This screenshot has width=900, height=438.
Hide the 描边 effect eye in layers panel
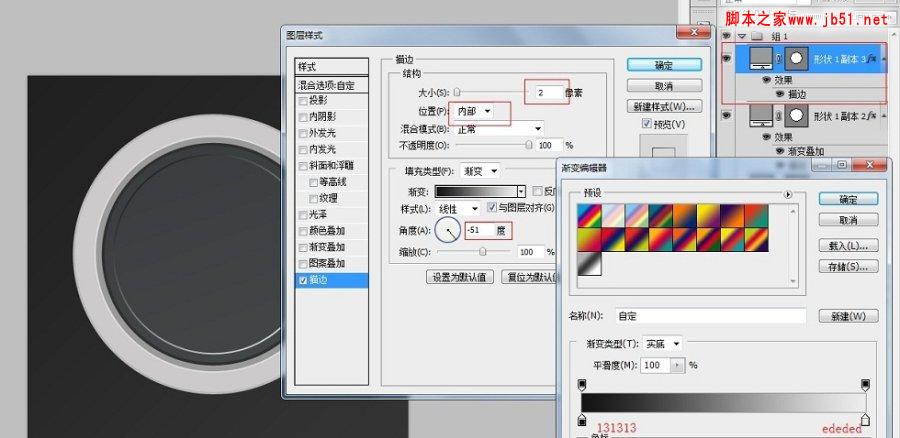[780, 94]
